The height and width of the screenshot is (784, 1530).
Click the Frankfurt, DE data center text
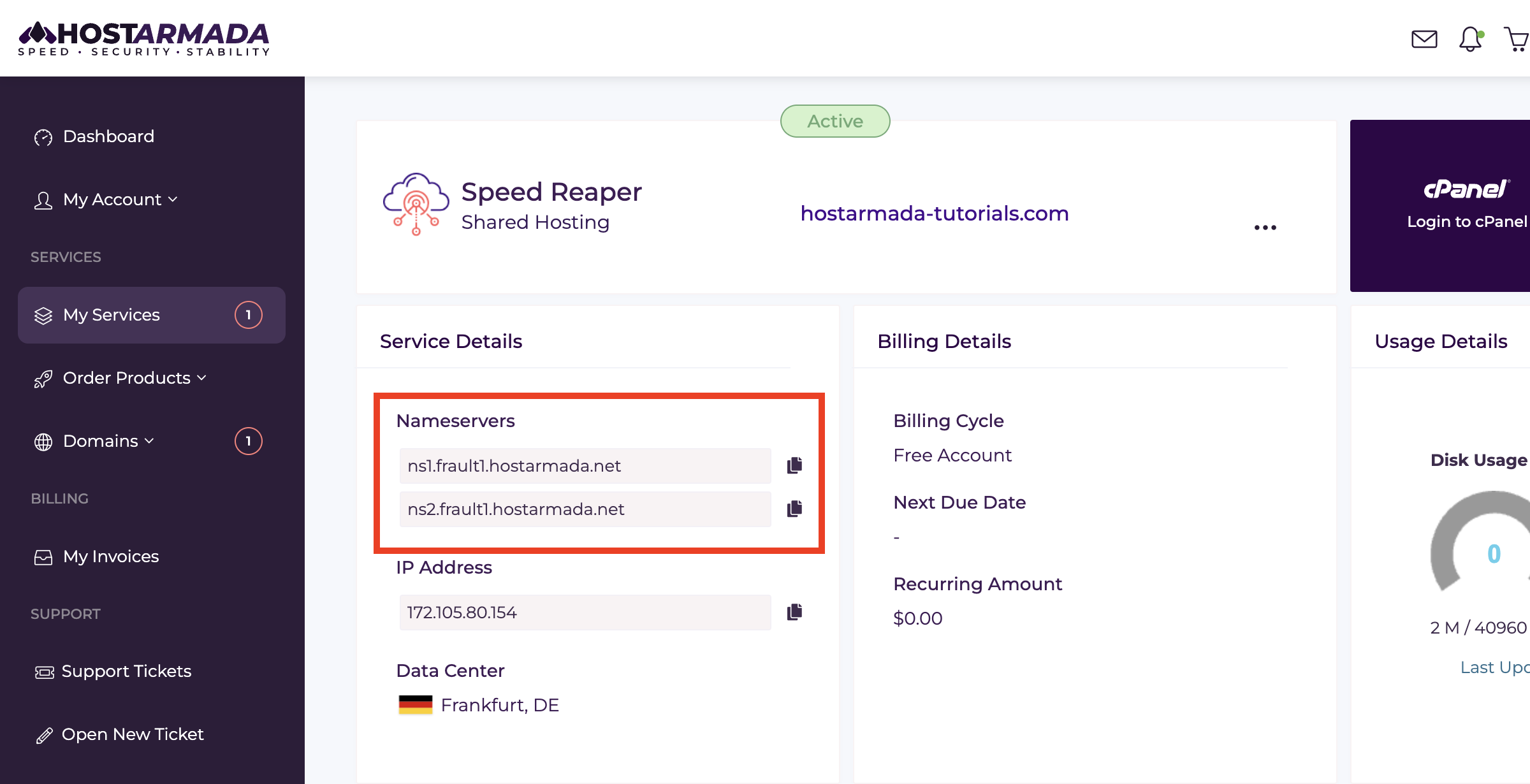(500, 705)
